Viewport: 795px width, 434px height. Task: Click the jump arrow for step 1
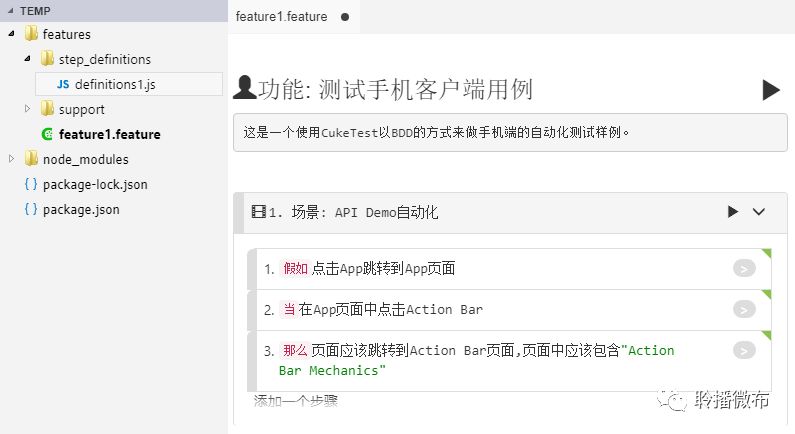pyautogui.click(x=744, y=268)
